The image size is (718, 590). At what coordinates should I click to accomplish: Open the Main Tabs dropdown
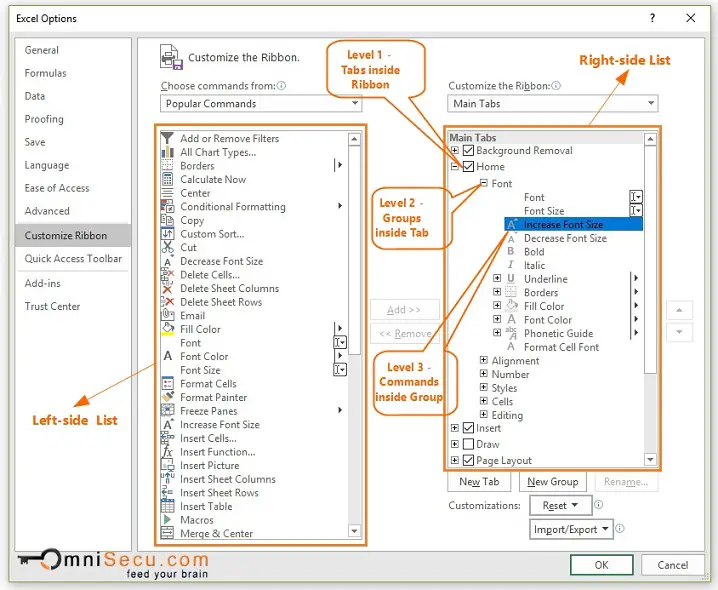click(553, 104)
